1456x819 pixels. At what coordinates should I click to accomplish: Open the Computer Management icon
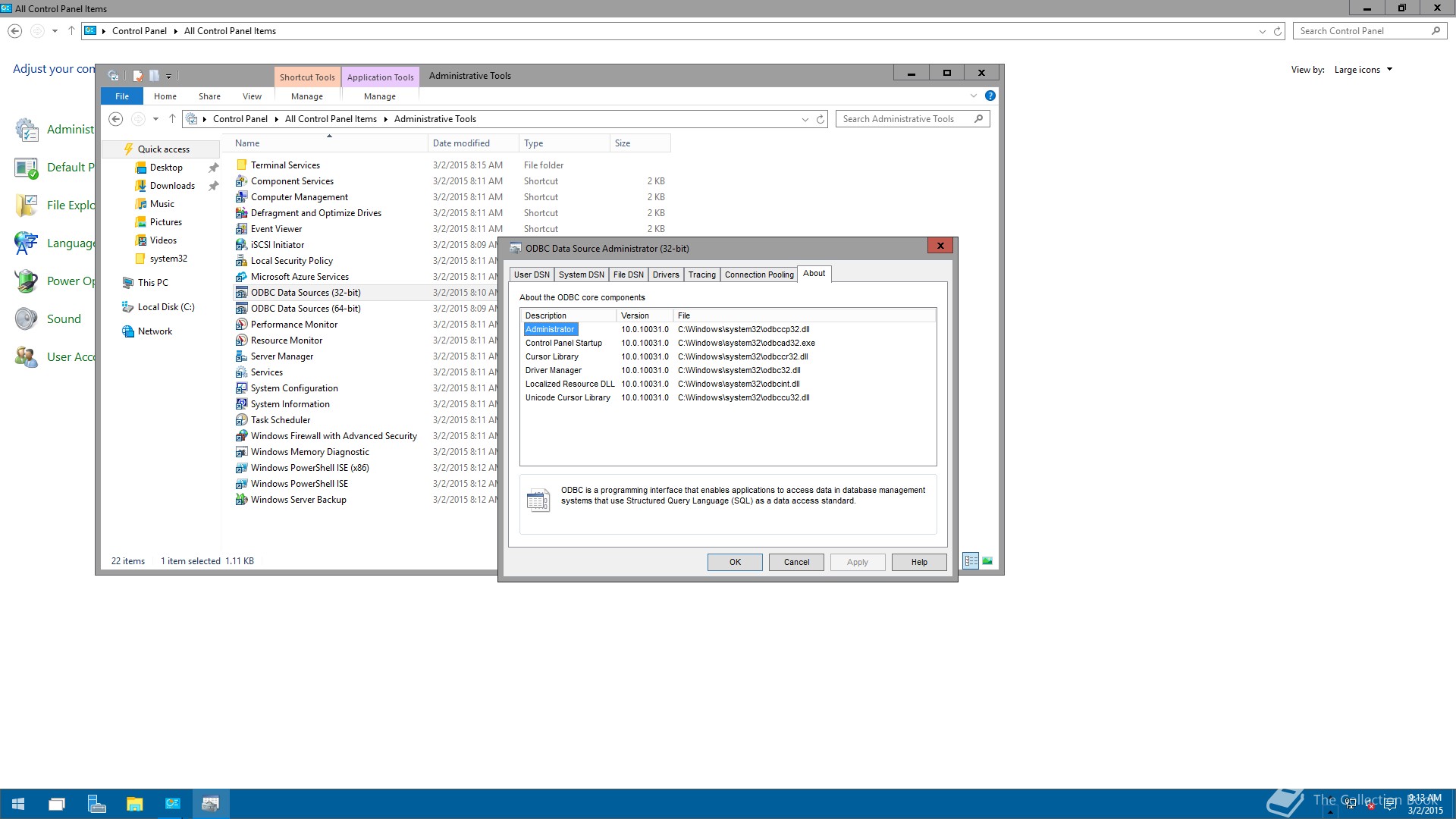(x=241, y=197)
